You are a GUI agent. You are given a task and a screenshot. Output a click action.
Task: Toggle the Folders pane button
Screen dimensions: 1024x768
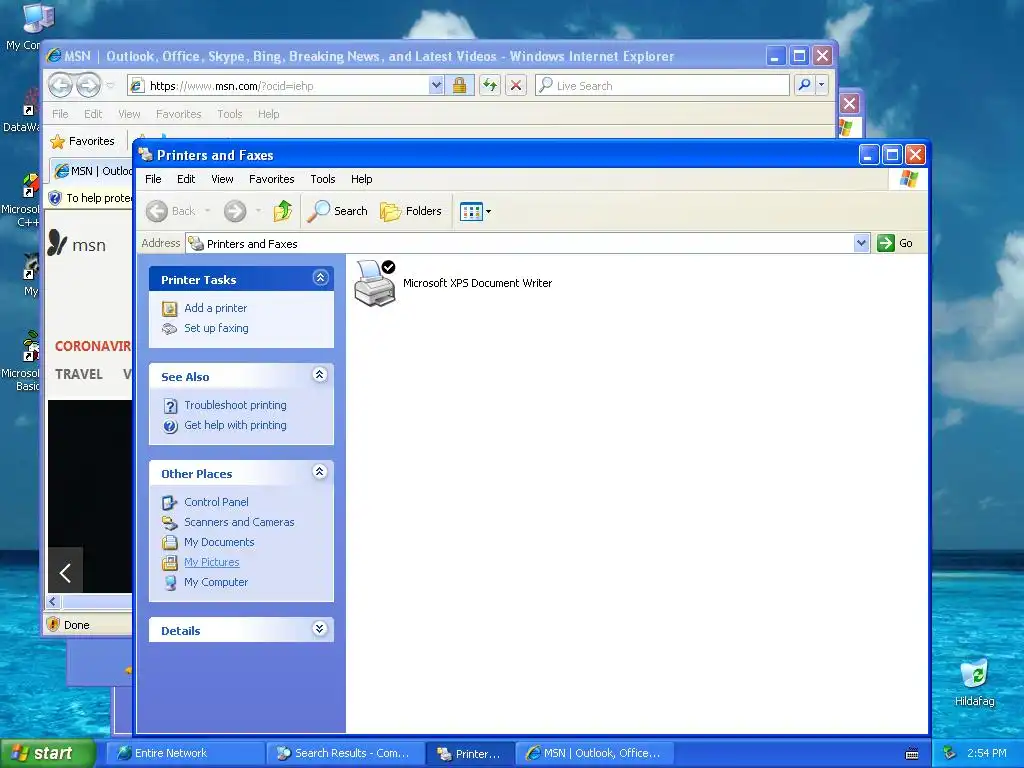click(x=411, y=211)
